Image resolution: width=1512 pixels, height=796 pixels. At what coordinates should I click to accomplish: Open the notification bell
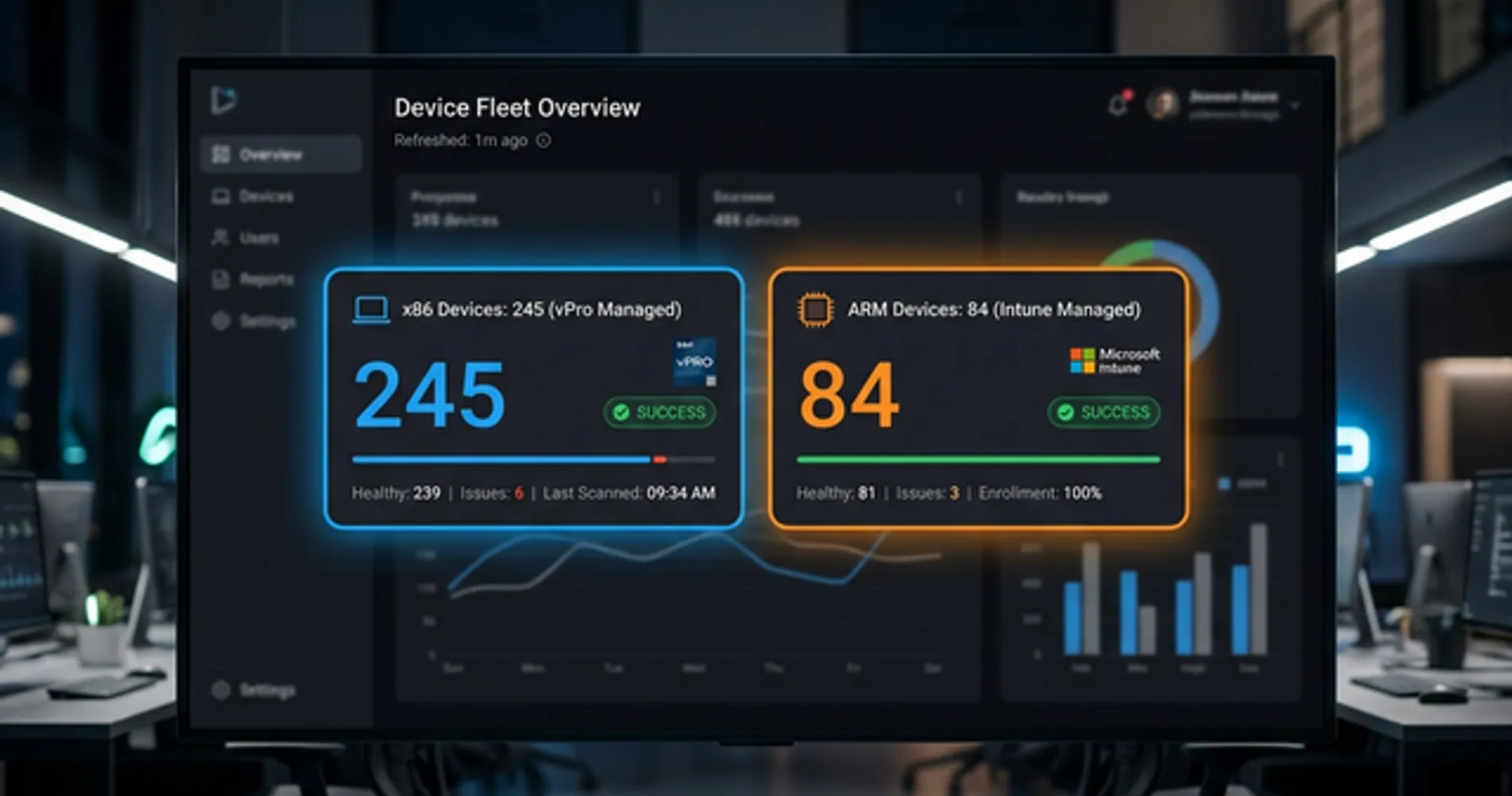1119,104
